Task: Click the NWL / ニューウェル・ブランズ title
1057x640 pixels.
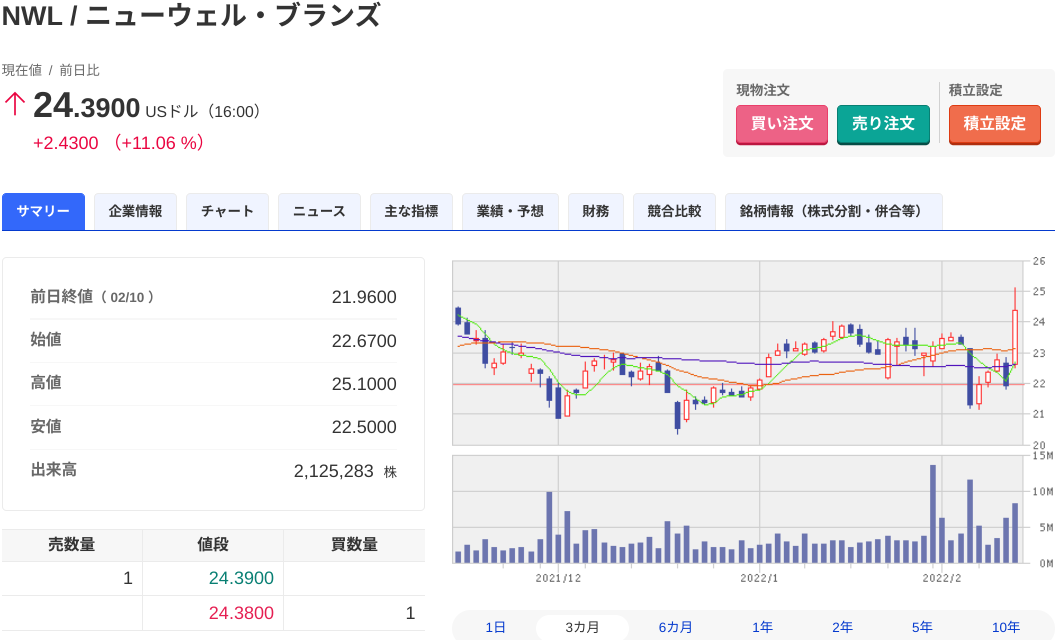Action: (191, 16)
